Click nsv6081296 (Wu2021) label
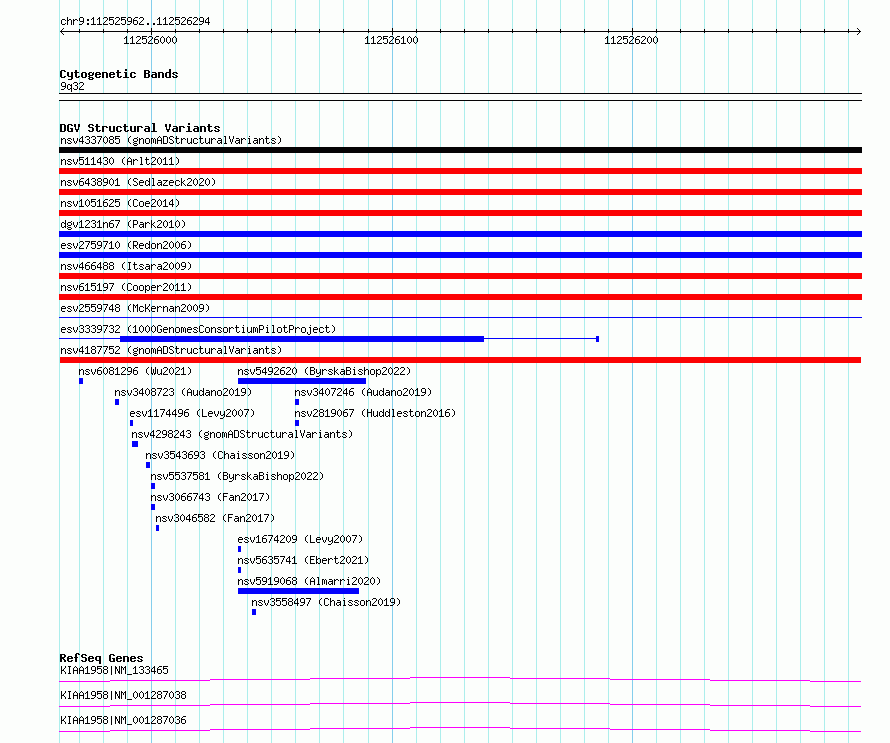The height and width of the screenshot is (743, 890). click(x=135, y=371)
